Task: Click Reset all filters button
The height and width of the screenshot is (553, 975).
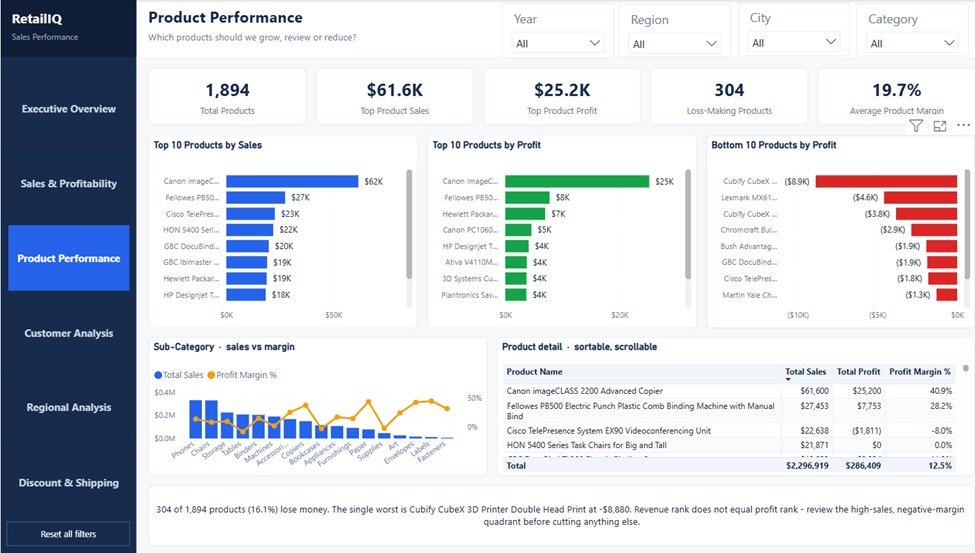Action: [68, 534]
